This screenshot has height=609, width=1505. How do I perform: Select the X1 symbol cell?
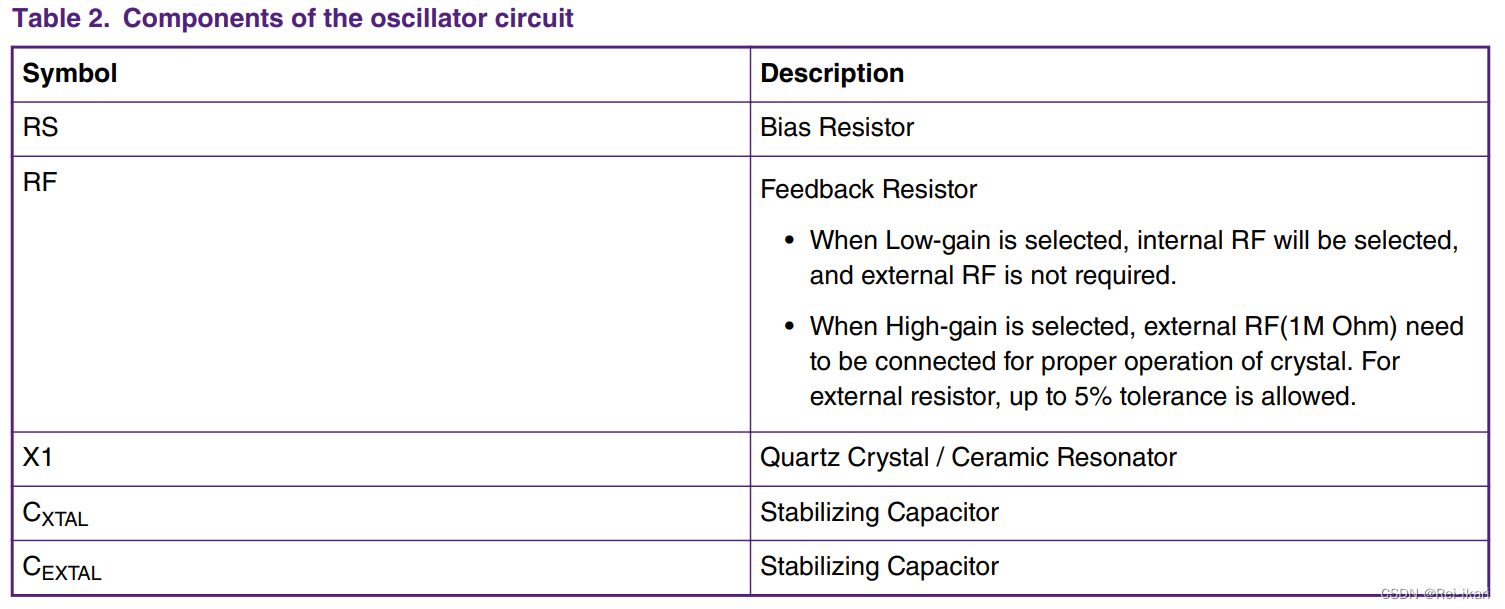(x=37, y=458)
